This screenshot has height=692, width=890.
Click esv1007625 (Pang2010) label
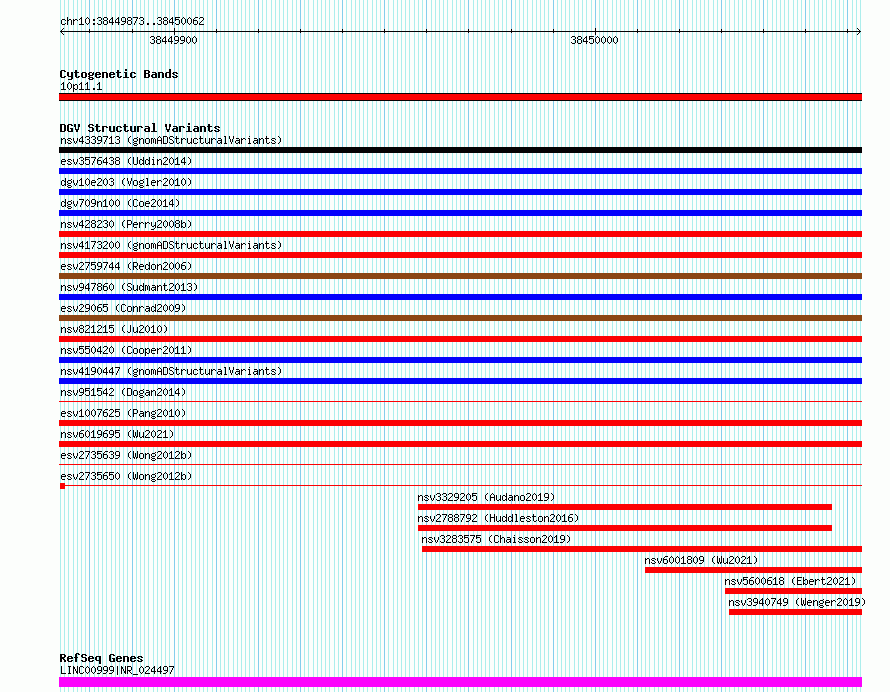click(x=123, y=413)
